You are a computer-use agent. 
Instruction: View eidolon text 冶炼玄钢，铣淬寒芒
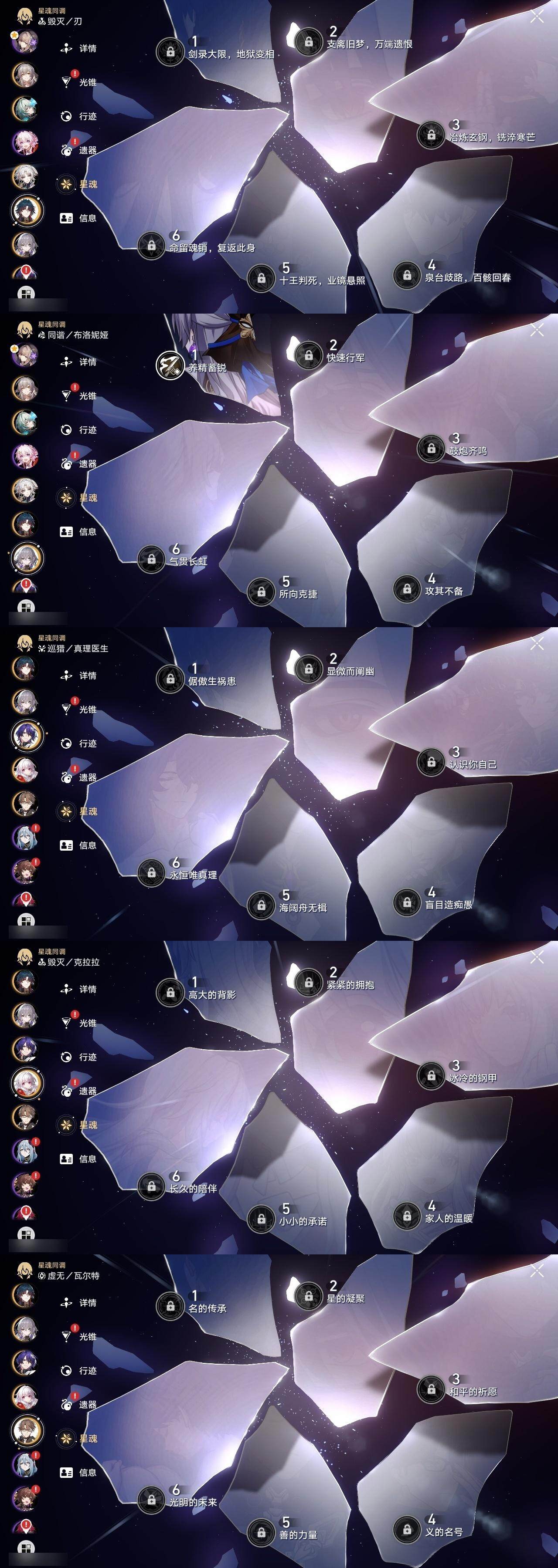point(492,138)
